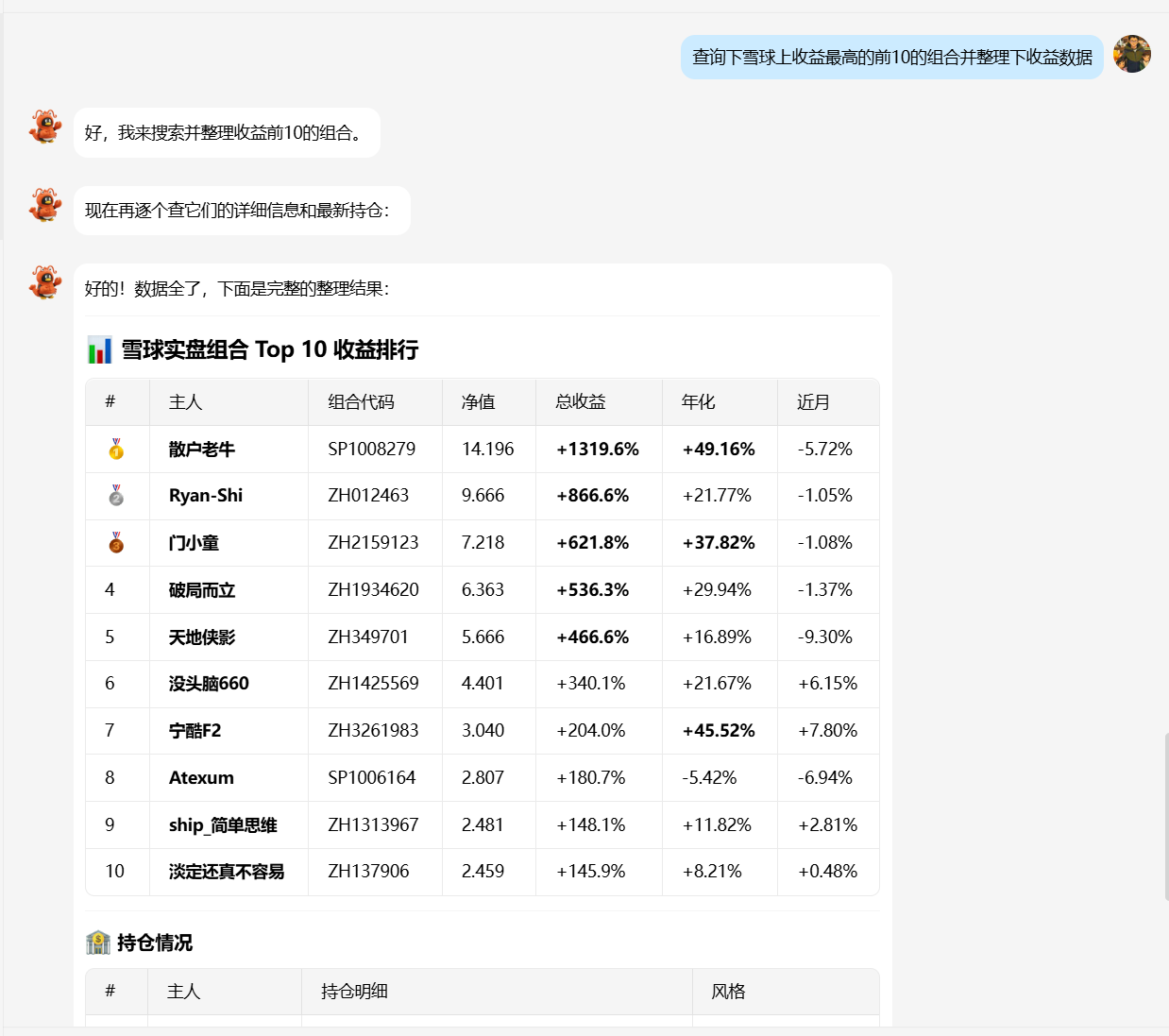
Task: Select the owner name 破局而立
Action: click(202, 590)
